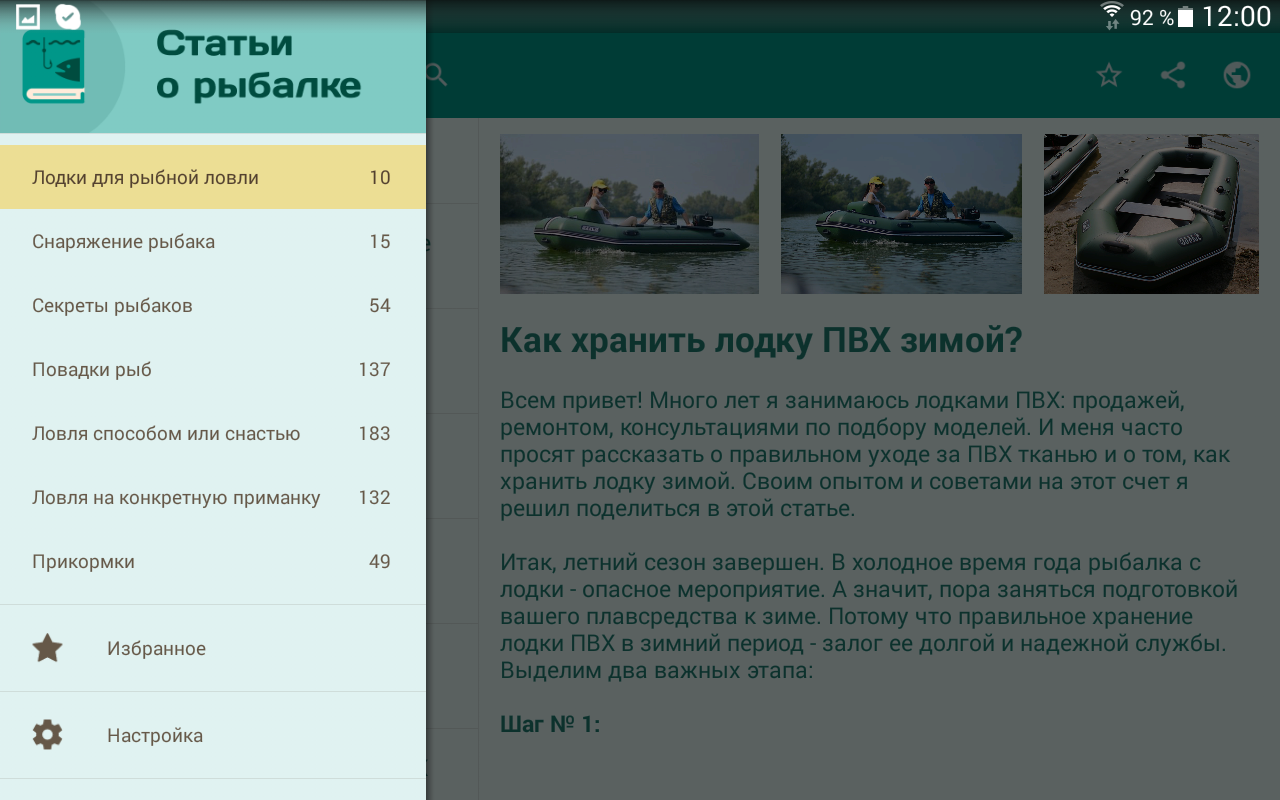Screen dimensions: 1280x800
Task: Tap the clock showing 12:00
Action: click(1236, 17)
